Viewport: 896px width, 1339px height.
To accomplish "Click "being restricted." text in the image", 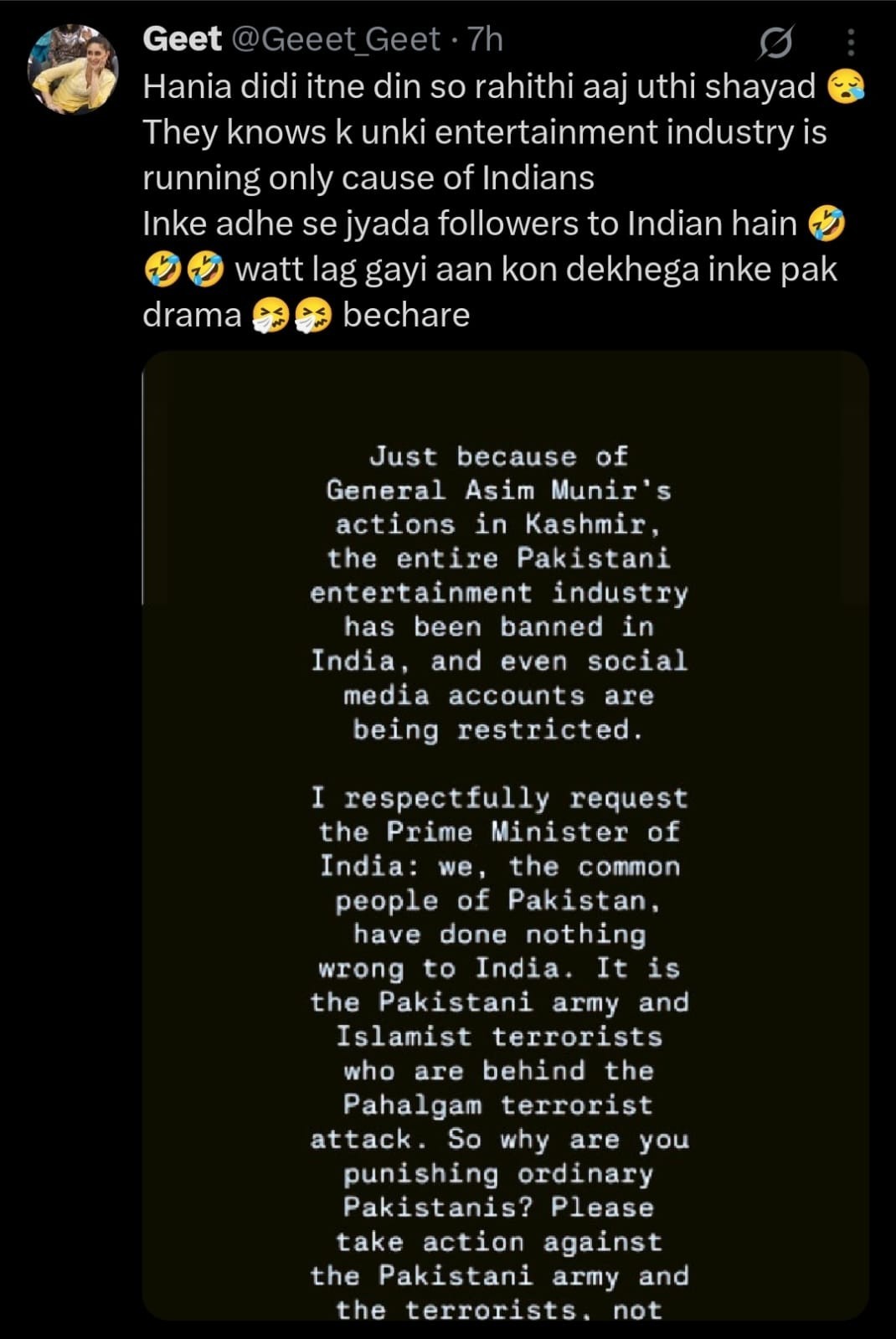I will click(498, 730).
